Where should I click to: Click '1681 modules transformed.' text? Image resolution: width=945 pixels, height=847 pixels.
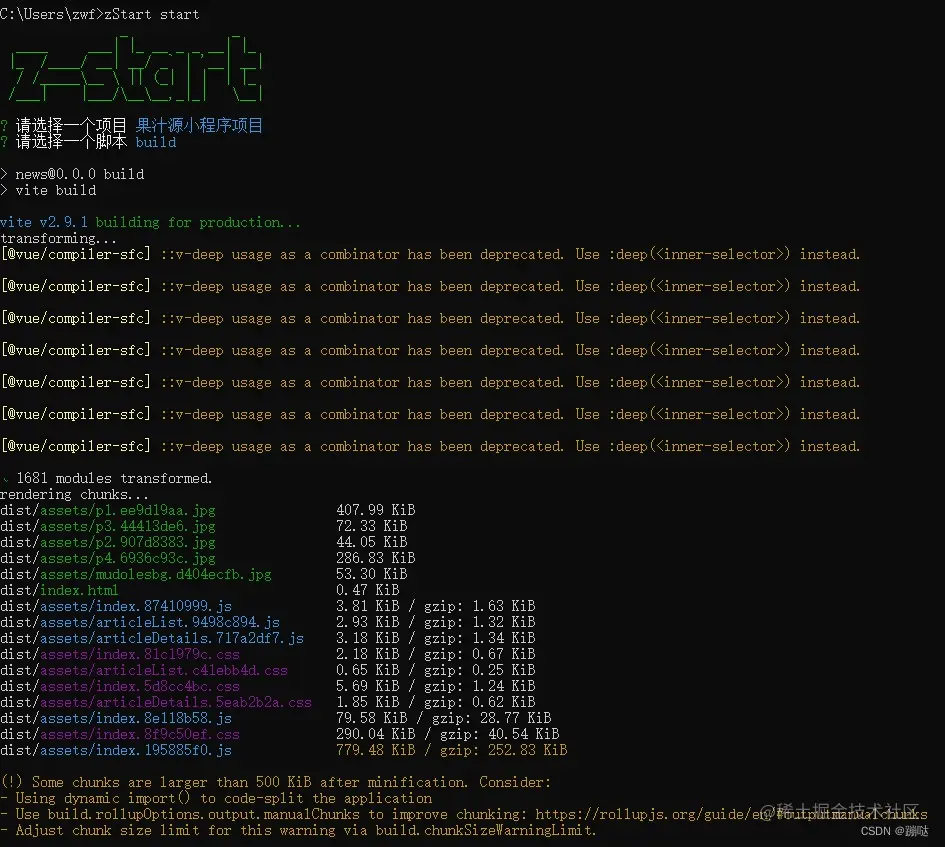(114, 478)
